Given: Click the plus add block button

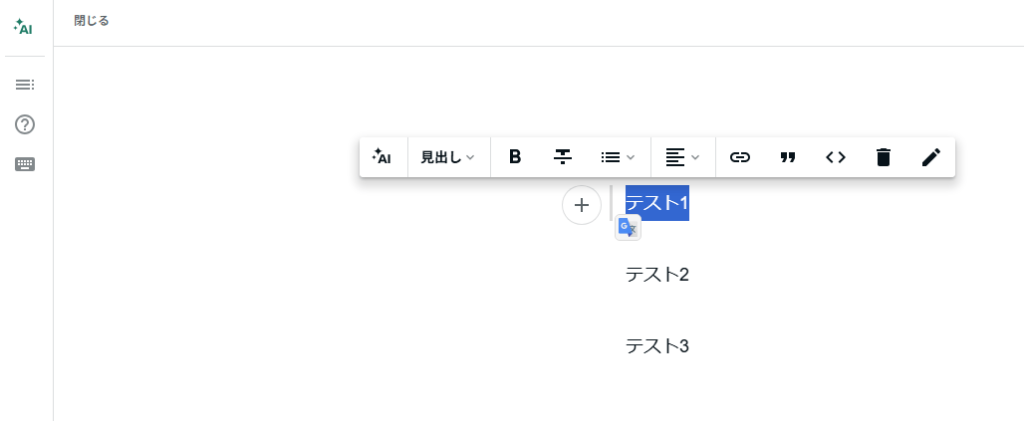Looking at the screenshot, I should (582, 205).
